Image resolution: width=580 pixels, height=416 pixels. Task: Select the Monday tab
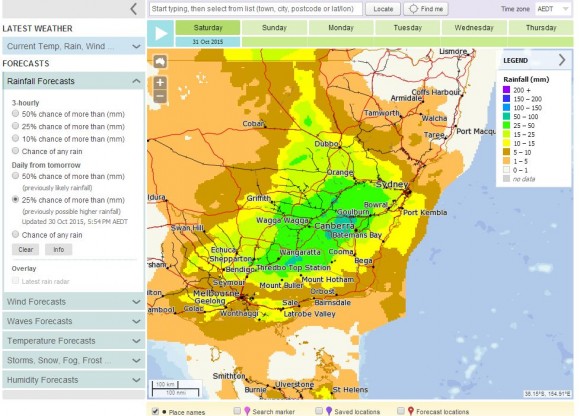click(x=341, y=28)
